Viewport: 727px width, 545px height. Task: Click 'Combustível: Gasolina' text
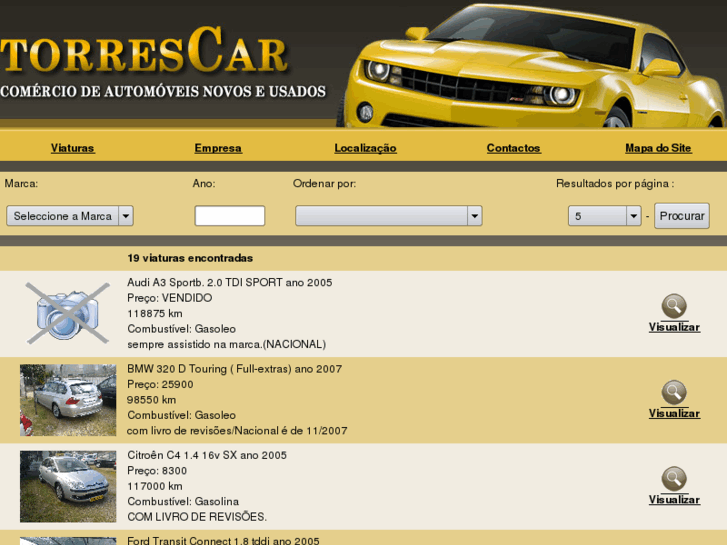click(x=183, y=501)
